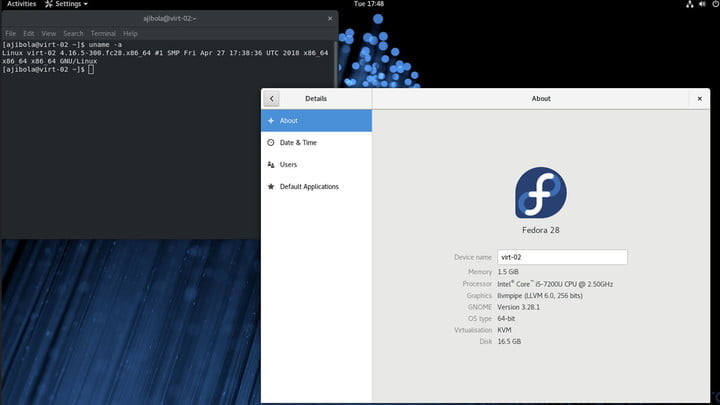Click the Fedora logo image

click(x=540, y=192)
